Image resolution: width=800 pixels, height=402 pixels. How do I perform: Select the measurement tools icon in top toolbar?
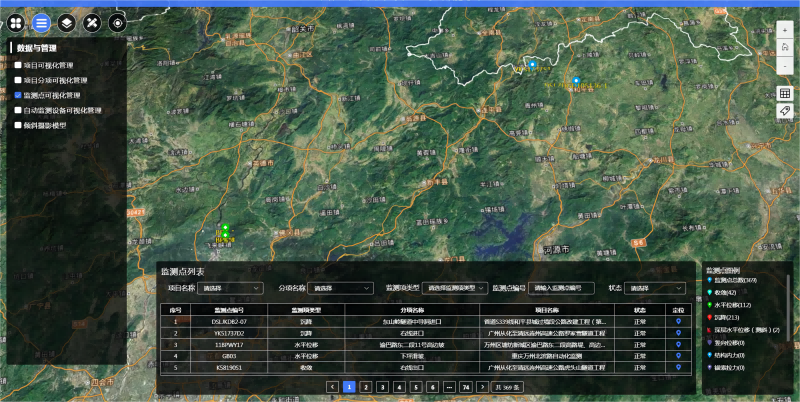tap(92, 22)
